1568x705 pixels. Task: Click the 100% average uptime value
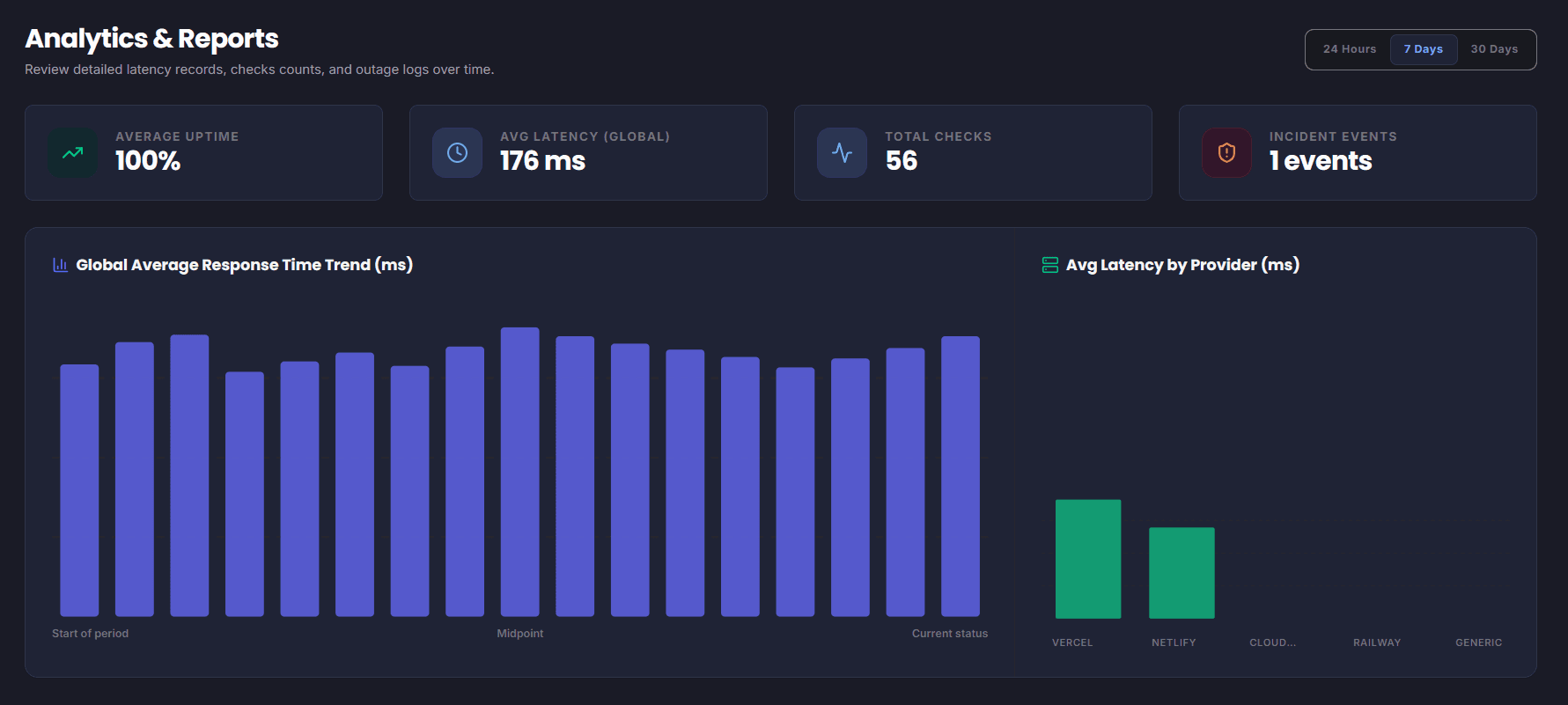(148, 161)
